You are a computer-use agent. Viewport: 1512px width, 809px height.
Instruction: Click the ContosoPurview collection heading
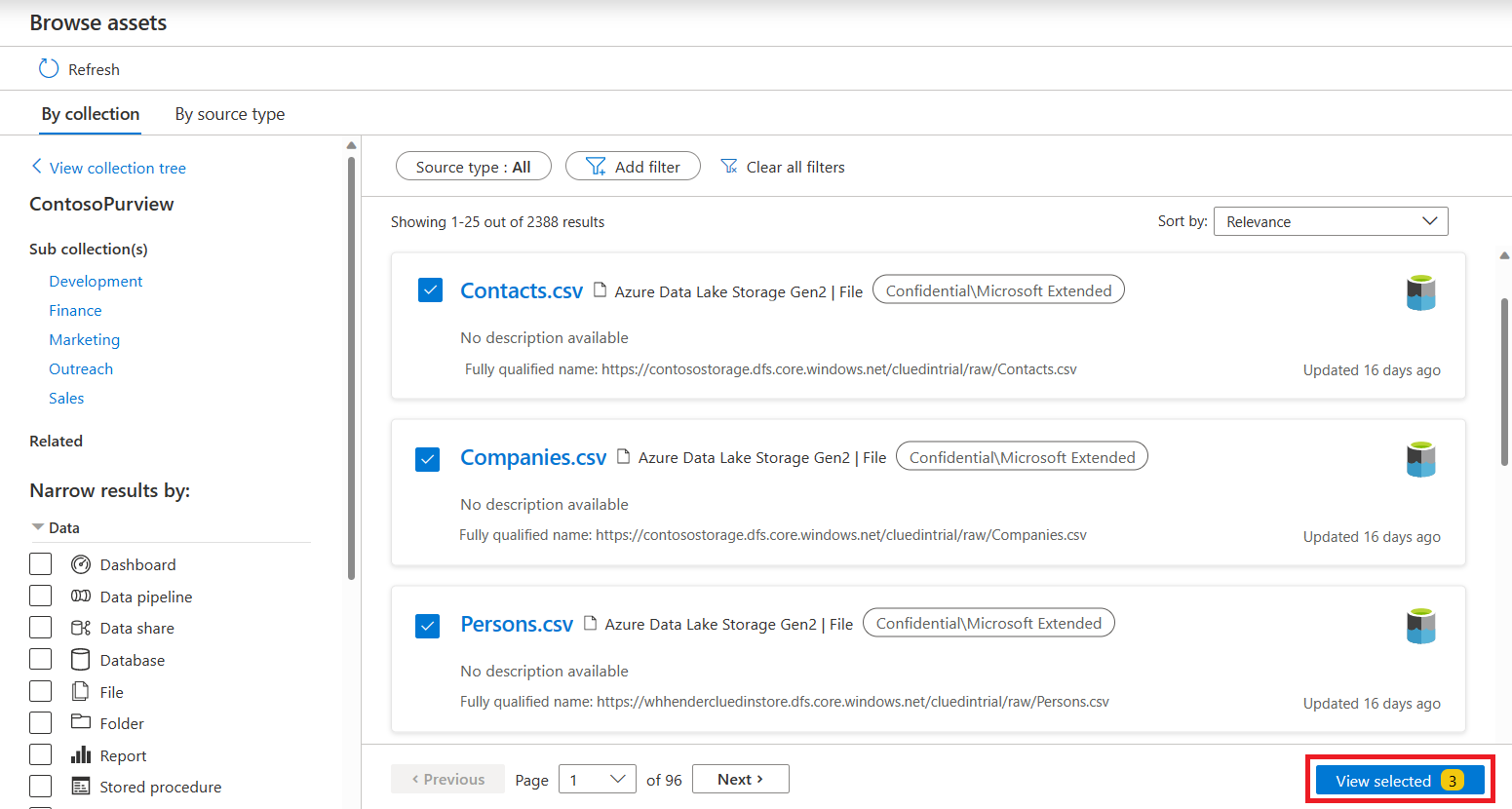(101, 204)
